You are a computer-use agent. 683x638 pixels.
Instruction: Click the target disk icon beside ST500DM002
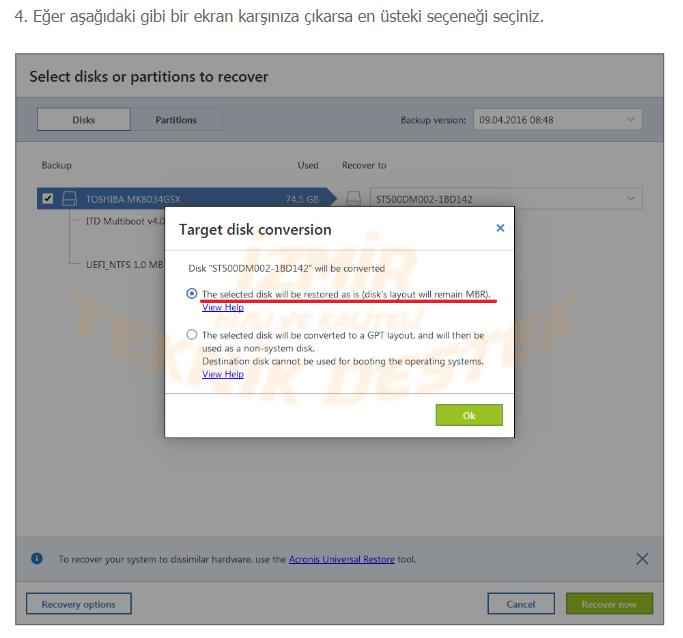pyautogui.click(x=353, y=199)
